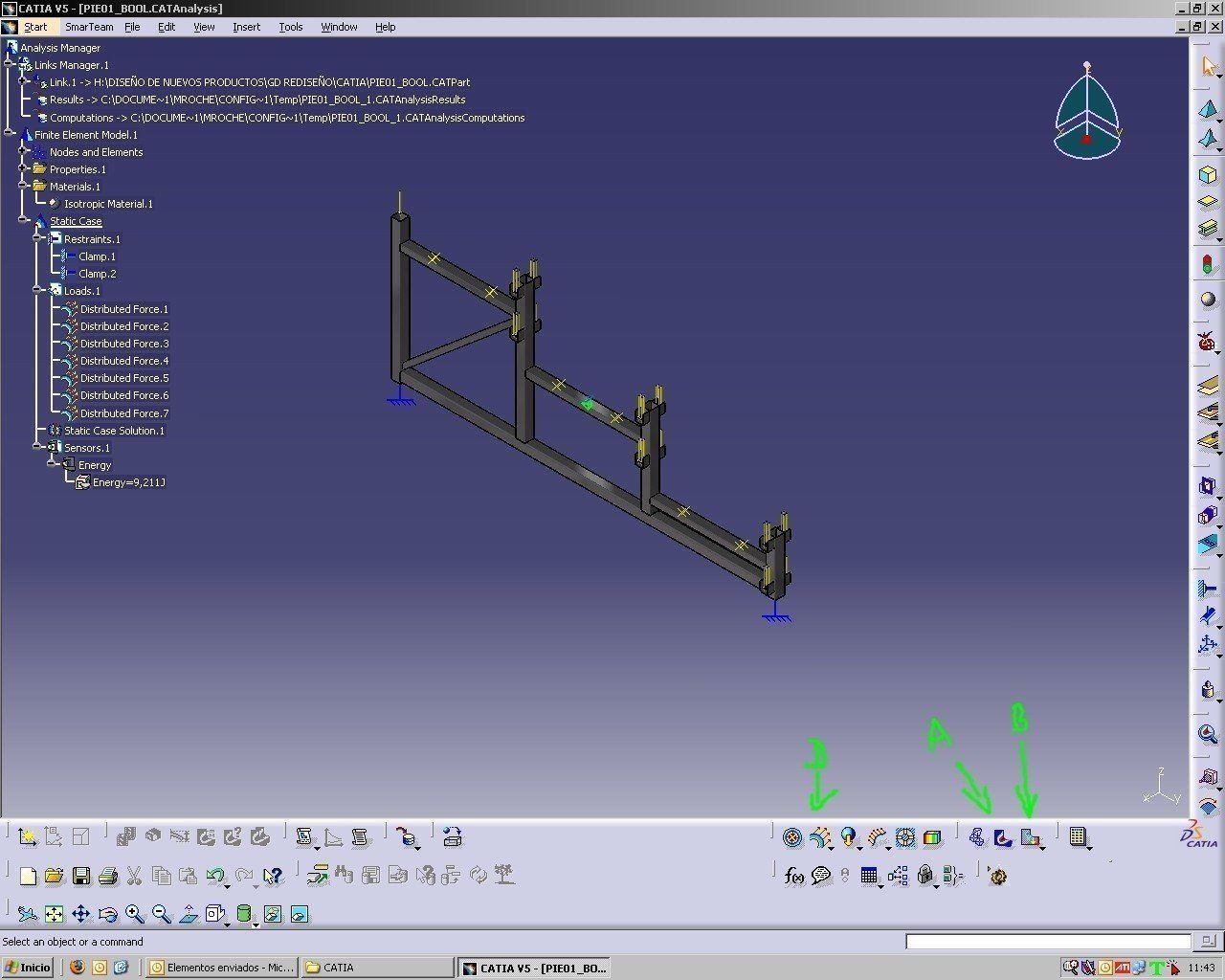The width and height of the screenshot is (1225, 980).
Task: Select Isotropic Material.1 in tree
Action: (108, 204)
